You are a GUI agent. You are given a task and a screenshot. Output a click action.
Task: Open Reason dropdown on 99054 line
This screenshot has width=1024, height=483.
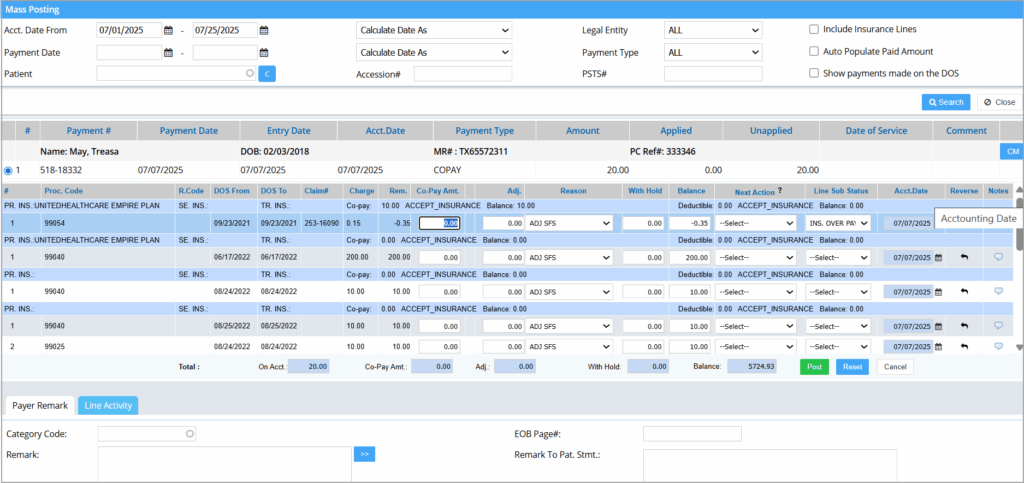[569, 223]
